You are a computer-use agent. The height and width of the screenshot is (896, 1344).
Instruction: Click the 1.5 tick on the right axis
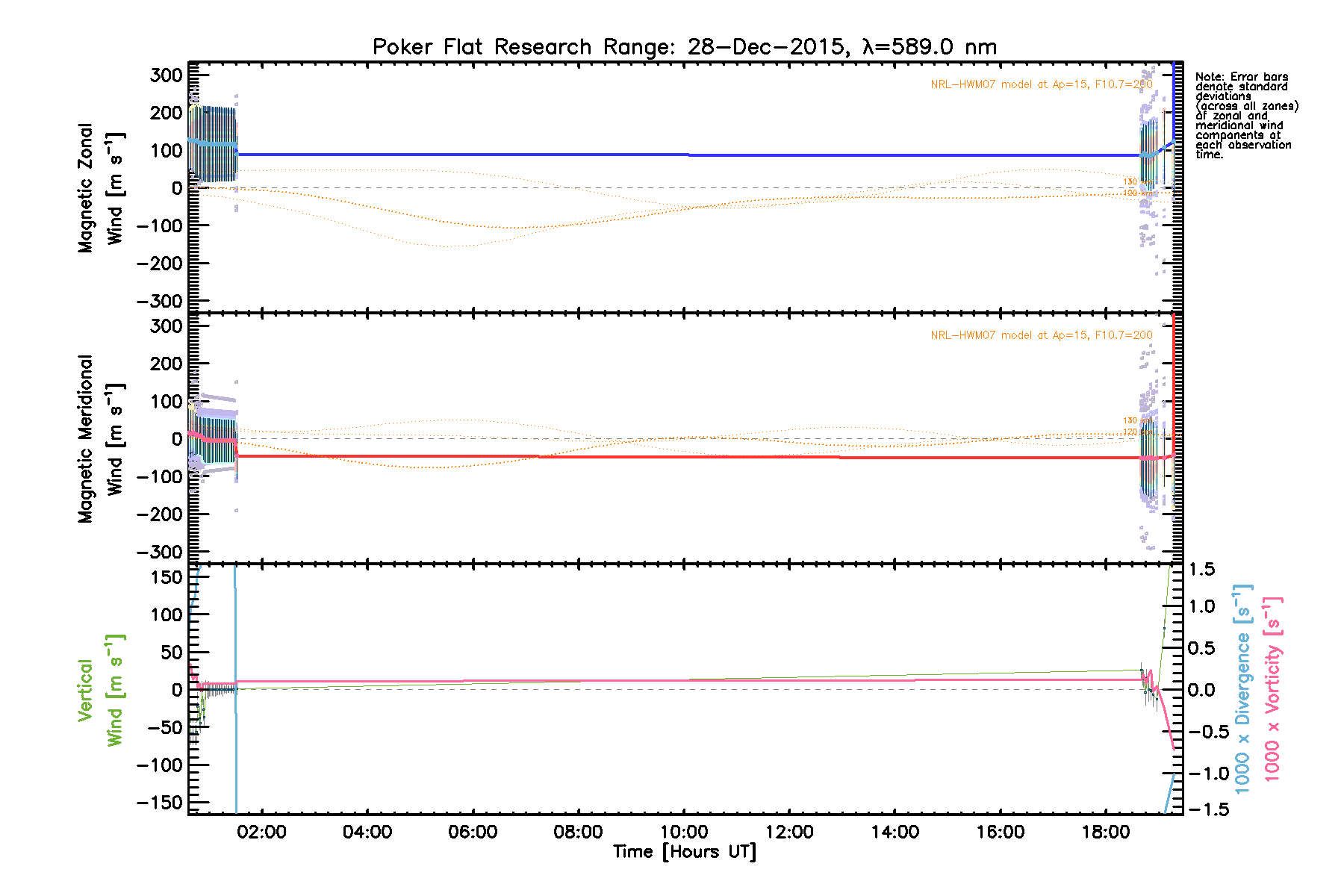(1202, 570)
